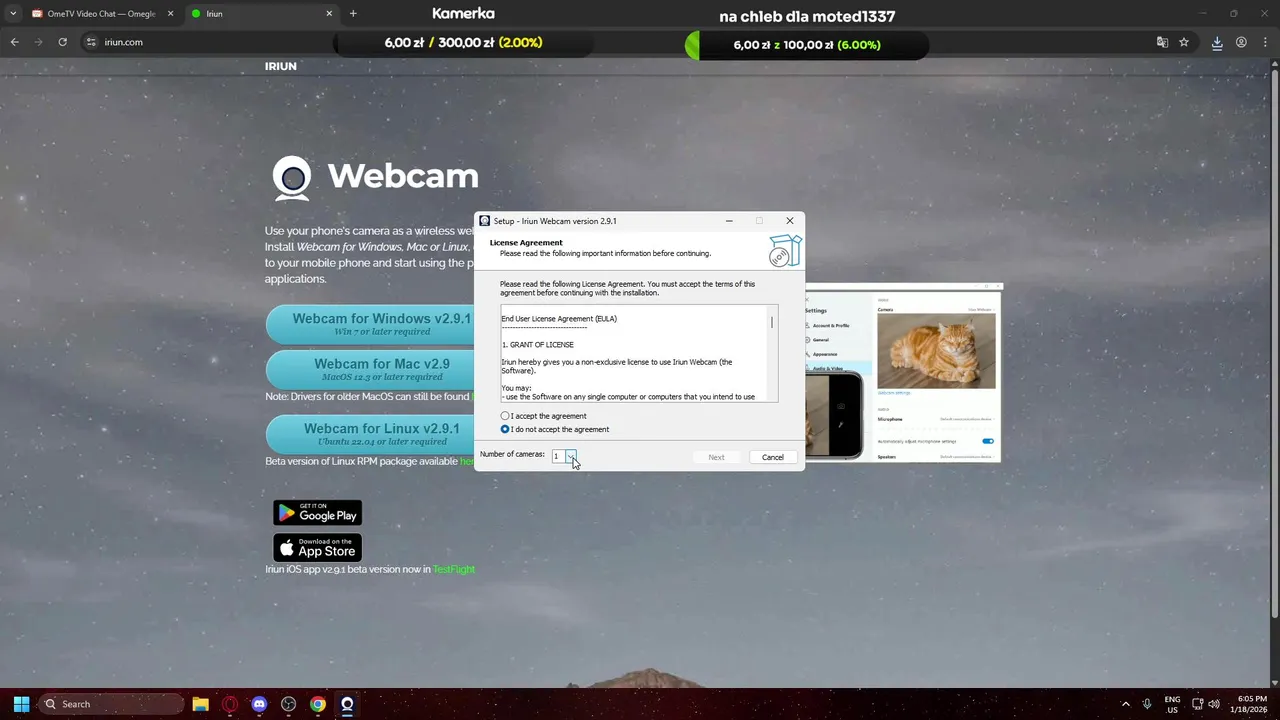1280x720 pixels.
Task: Open the browser profile icon
Action: pyautogui.click(x=1241, y=42)
